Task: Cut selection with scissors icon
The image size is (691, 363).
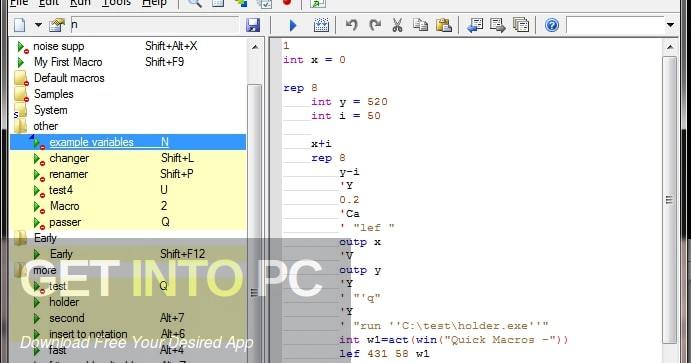Action: [x=398, y=25]
